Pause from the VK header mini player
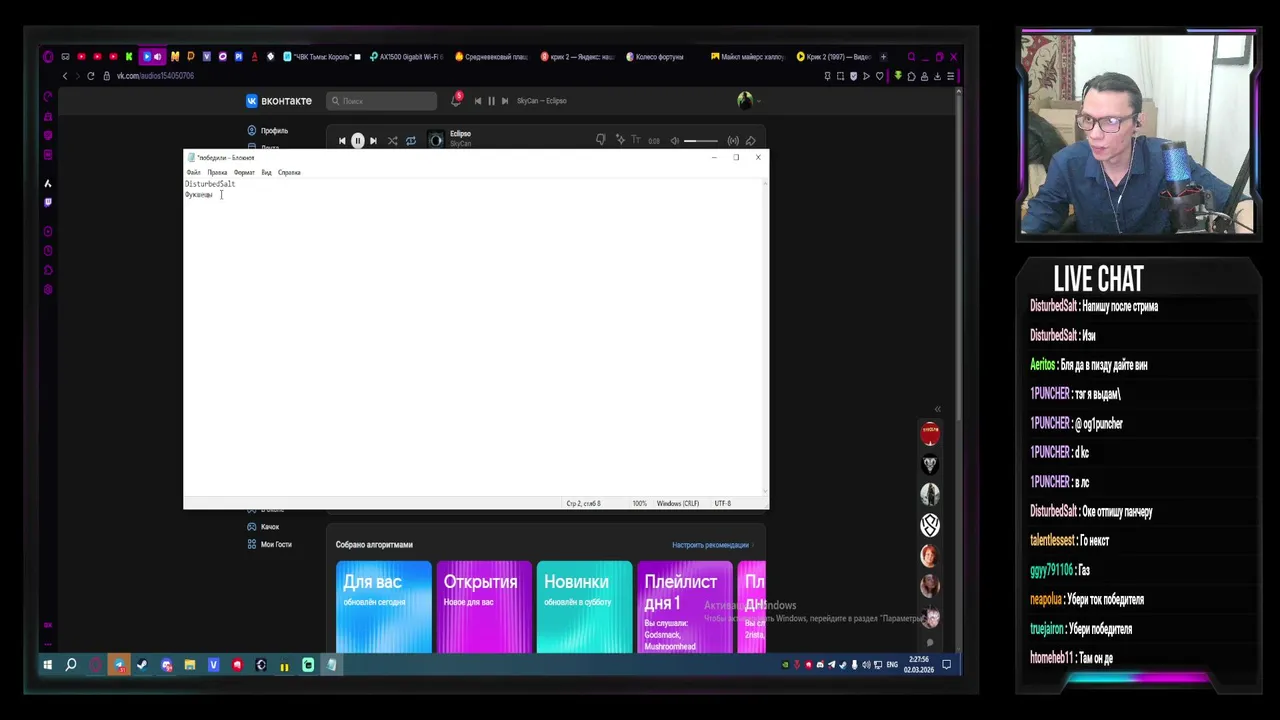Screen dimensions: 1280x720 [491, 101]
